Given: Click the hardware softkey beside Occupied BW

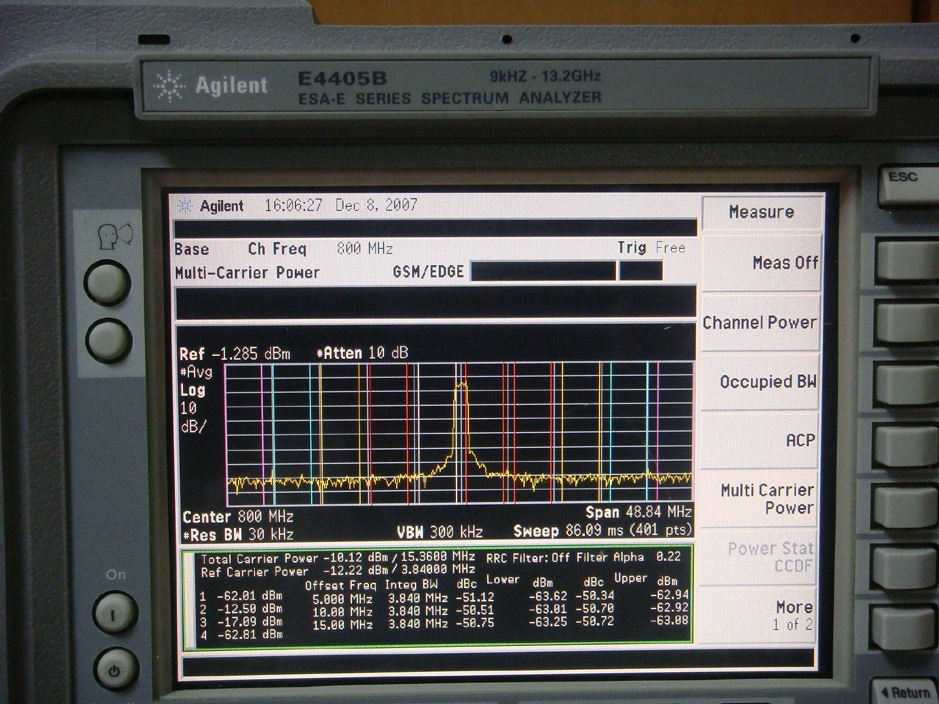Looking at the screenshot, I should click(907, 383).
